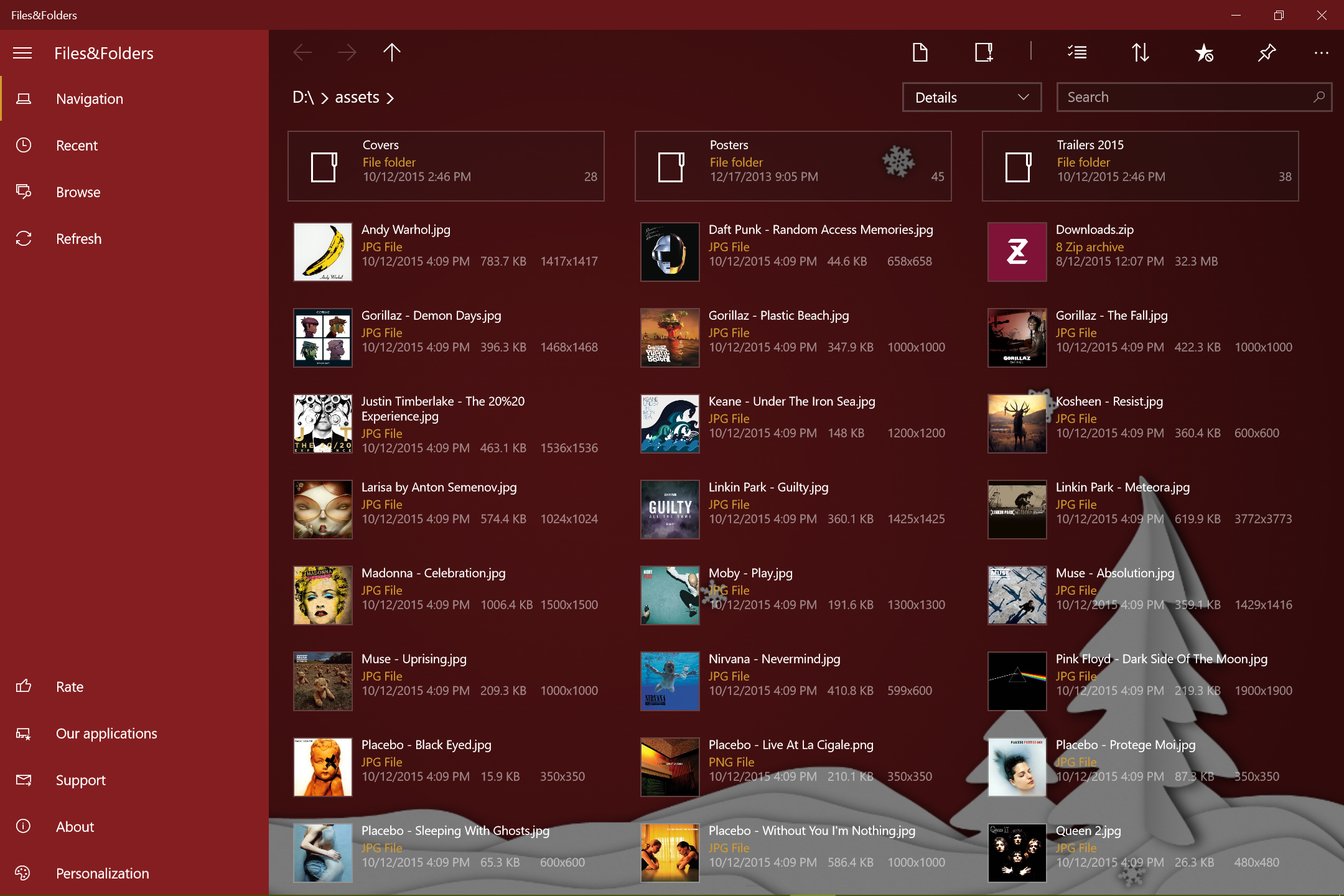Screen dimensions: 1344x896
Task: Open the sort order arrows icon
Action: point(1140,53)
